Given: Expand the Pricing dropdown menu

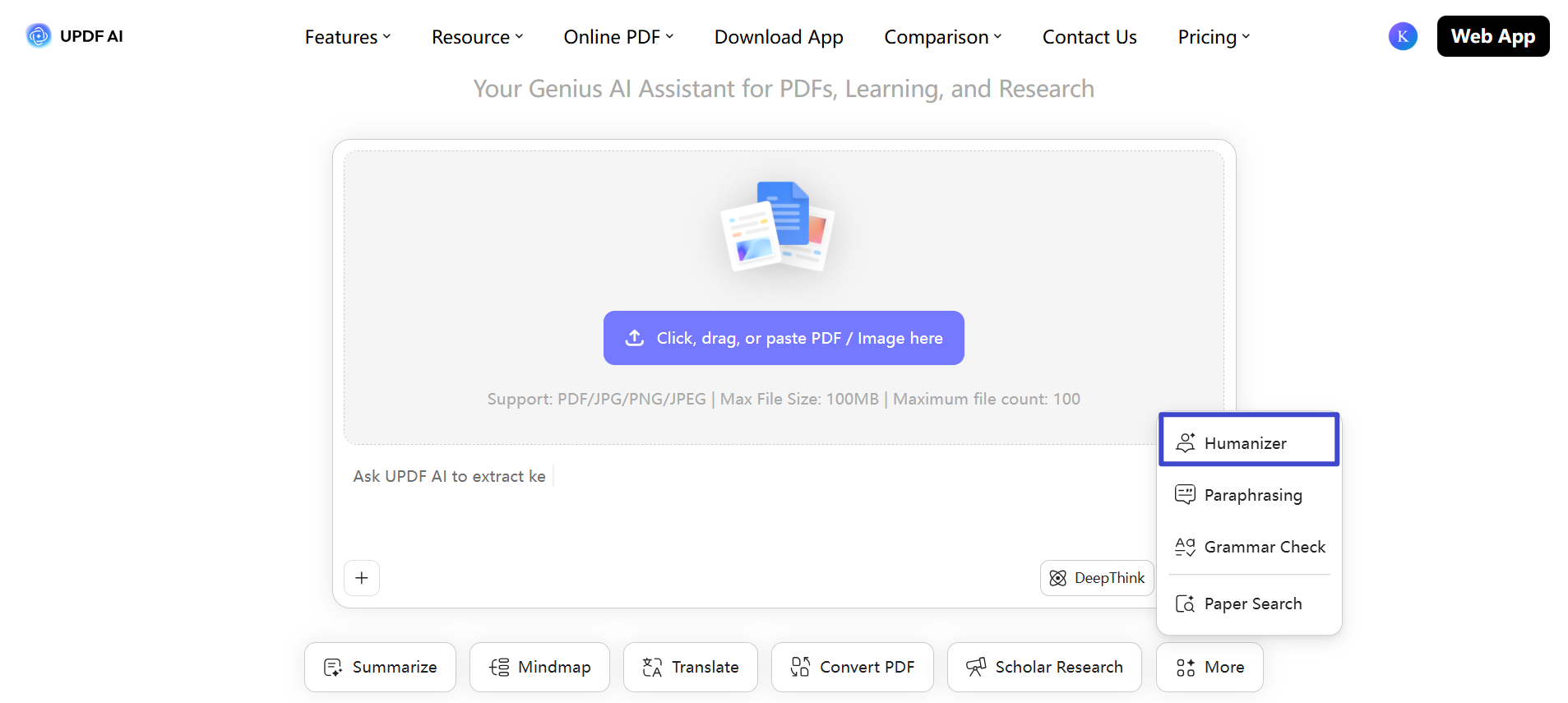Looking at the screenshot, I should [x=1214, y=37].
